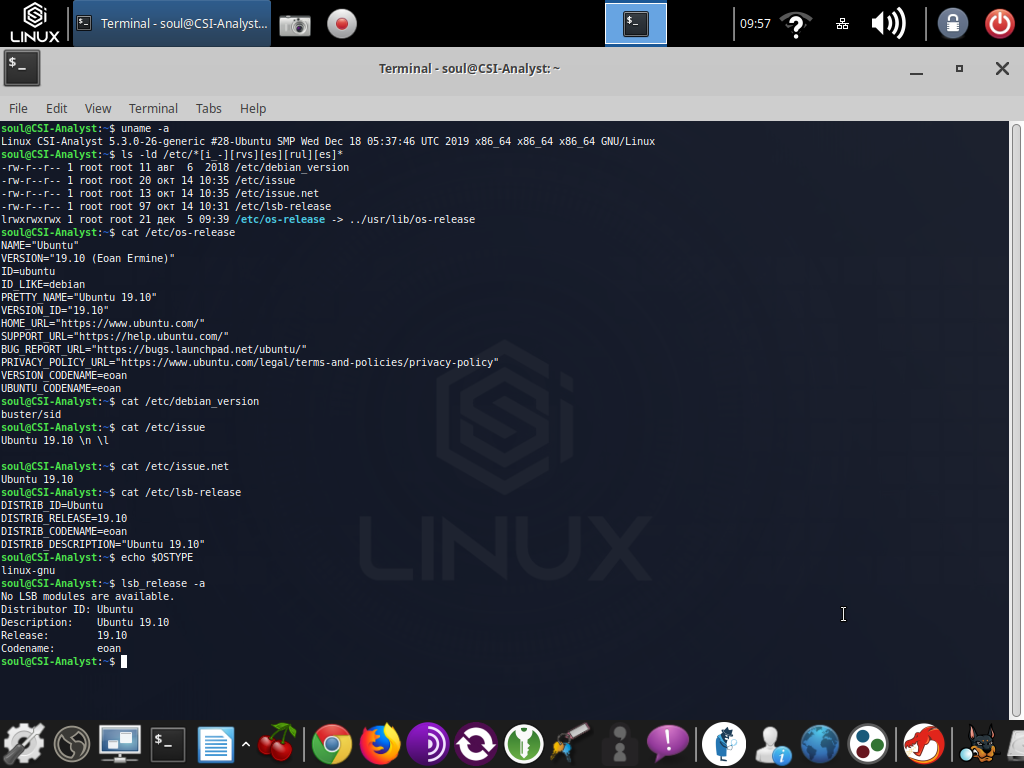Launch Google Chrome from the dock
1024x768 pixels.
click(x=332, y=744)
